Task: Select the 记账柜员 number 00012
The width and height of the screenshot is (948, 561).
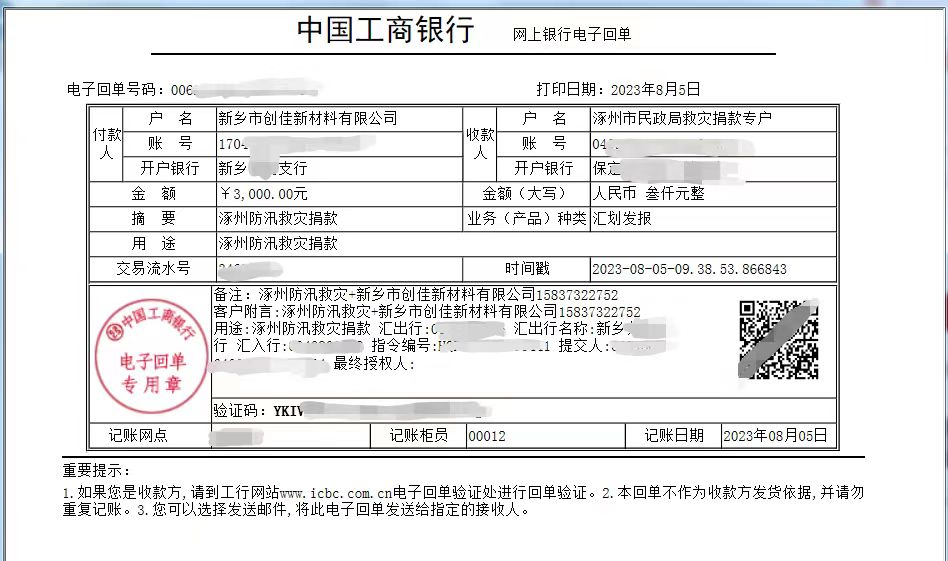Action: (487, 435)
